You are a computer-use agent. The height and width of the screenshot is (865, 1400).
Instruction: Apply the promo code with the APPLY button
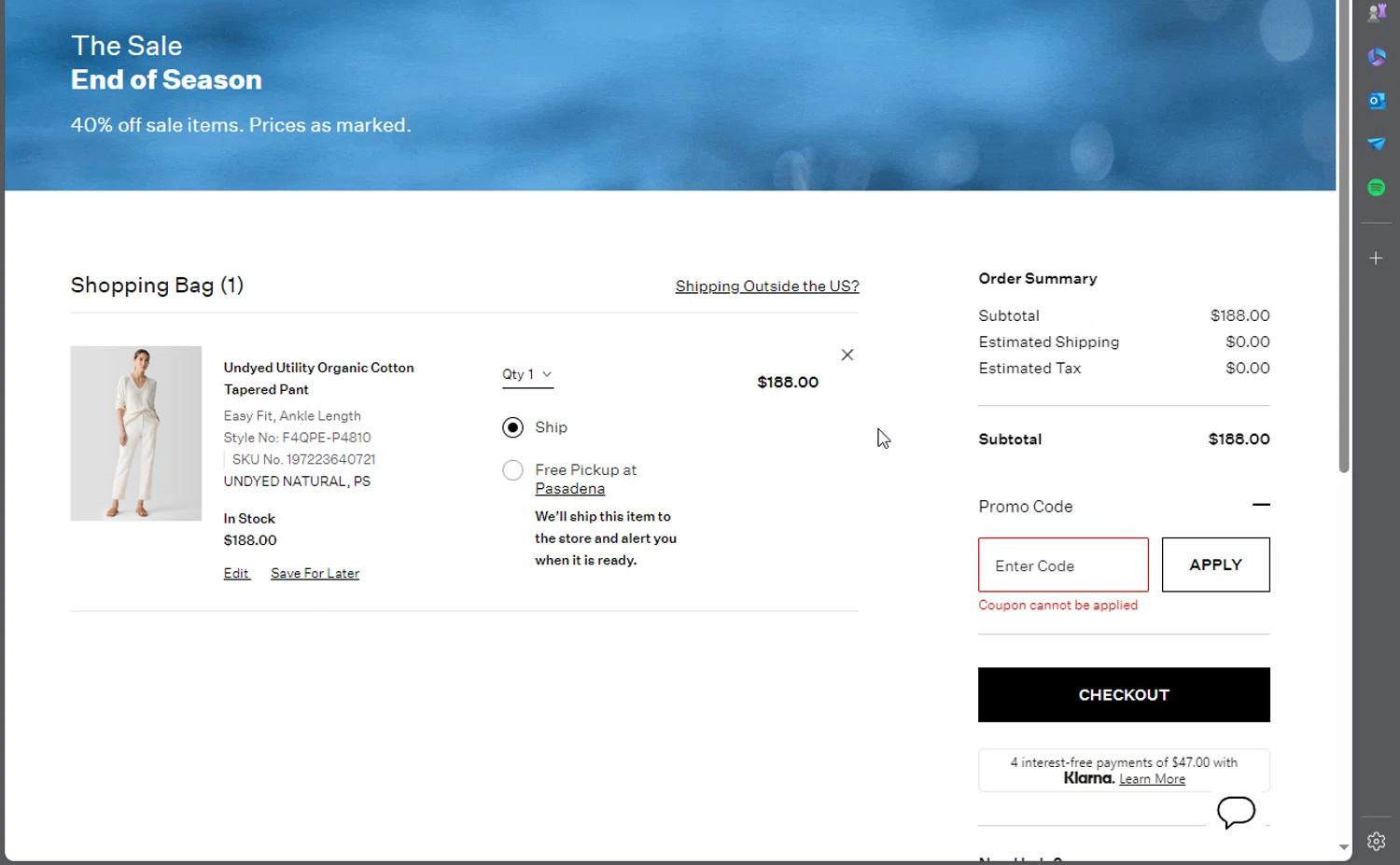1215,565
